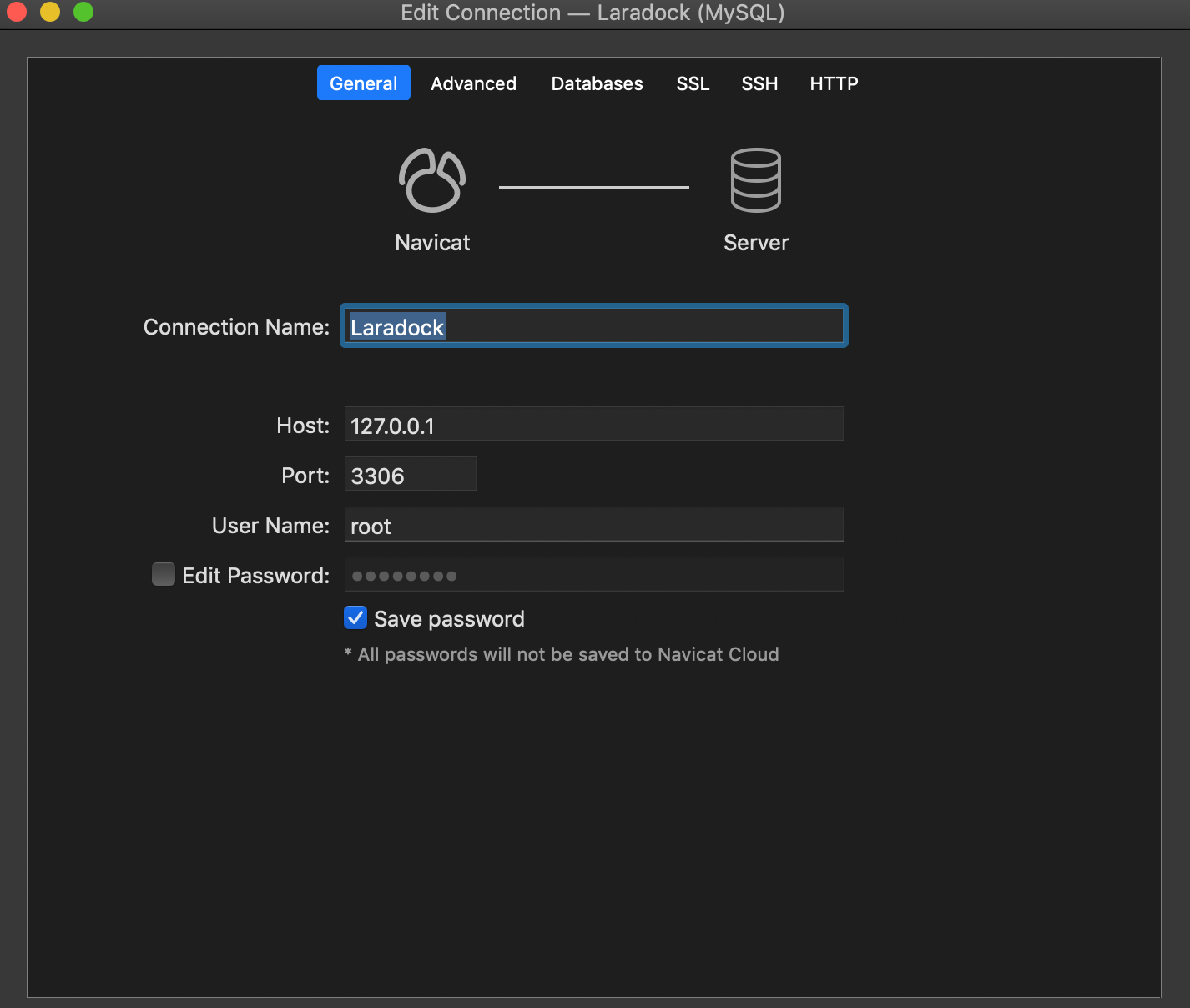The image size is (1190, 1008).
Task: Click the Port field showing 3306
Action: coord(411,474)
